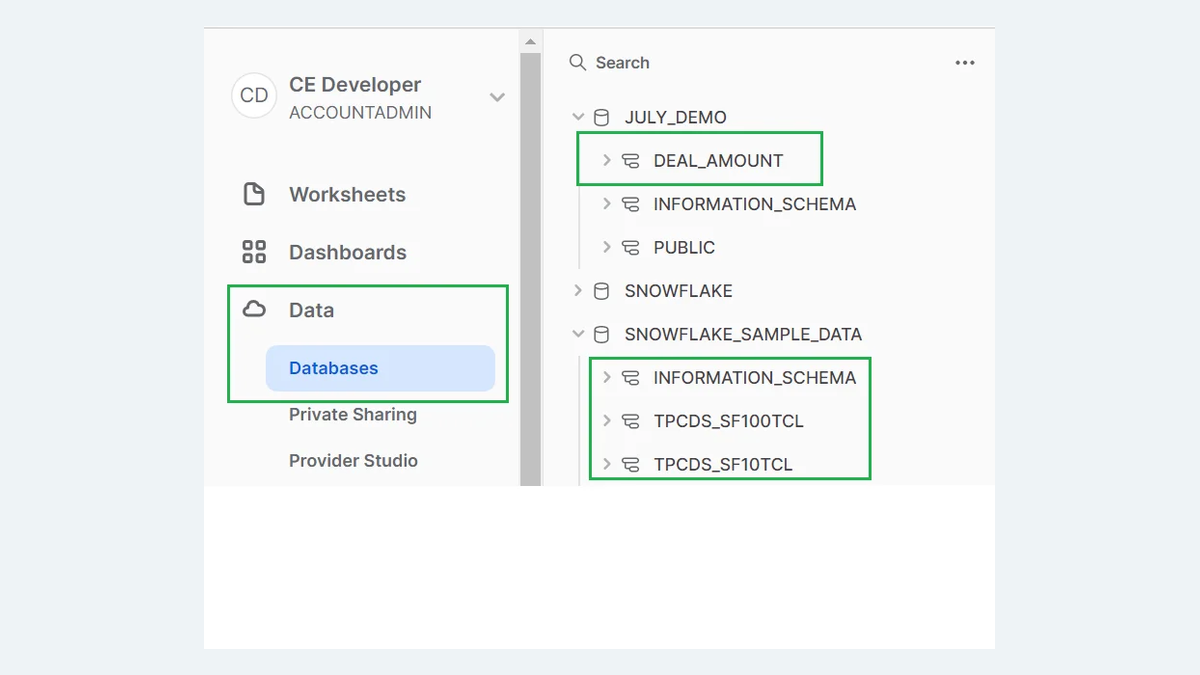
Task: Click the Data cloud icon
Action: [x=254, y=309]
